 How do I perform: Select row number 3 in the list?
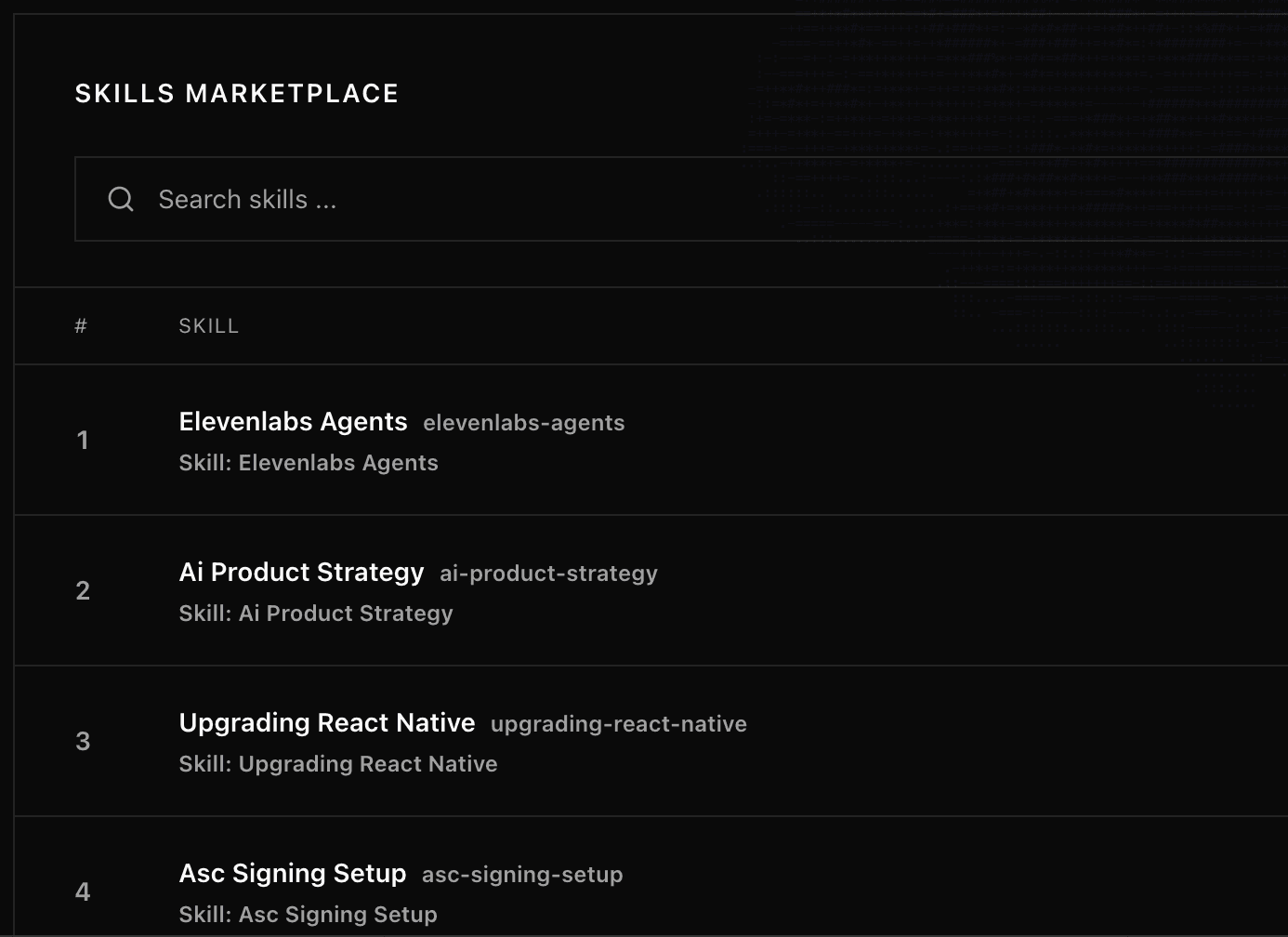pos(83,741)
